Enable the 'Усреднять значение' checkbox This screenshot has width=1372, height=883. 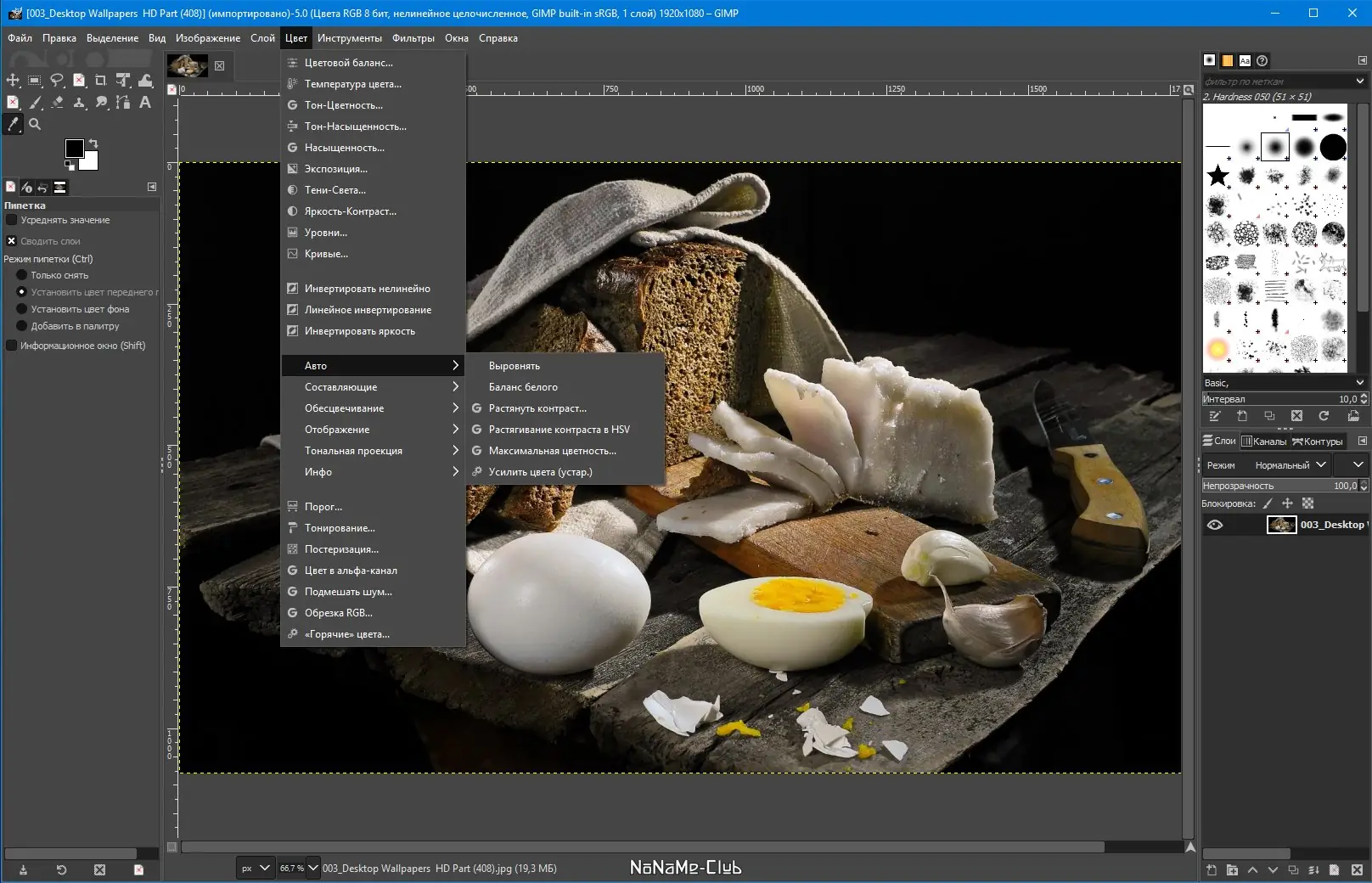pos(12,220)
